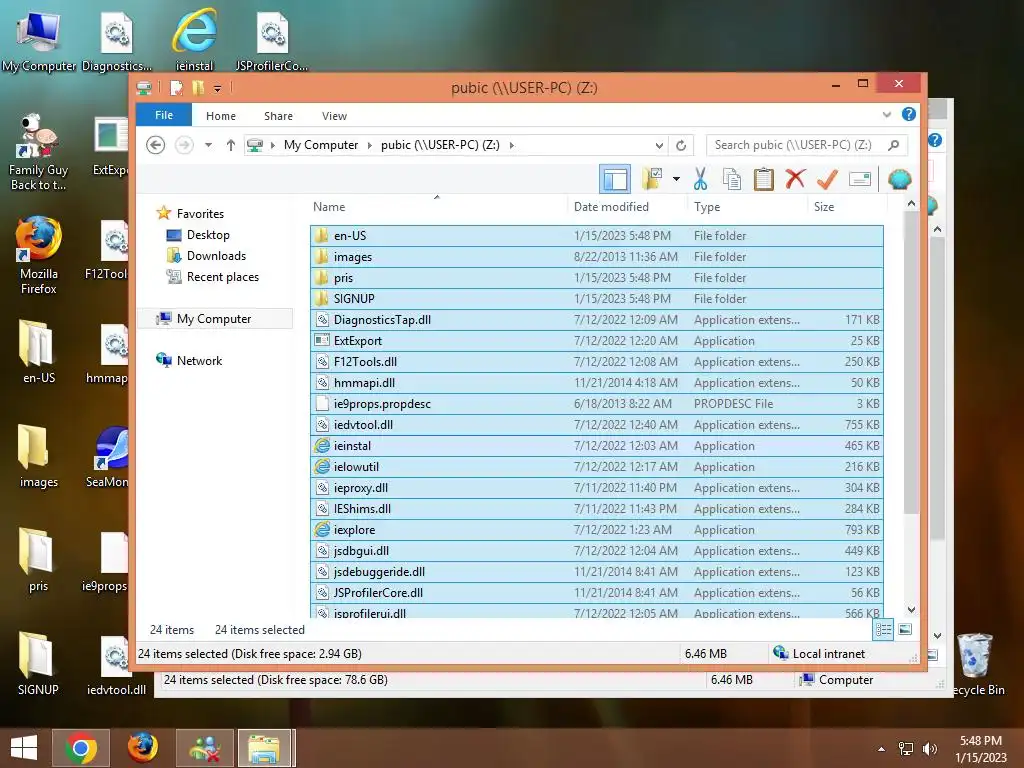Open Google Chrome from the taskbar
Screen dimensions: 1024x768
[x=81, y=748]
